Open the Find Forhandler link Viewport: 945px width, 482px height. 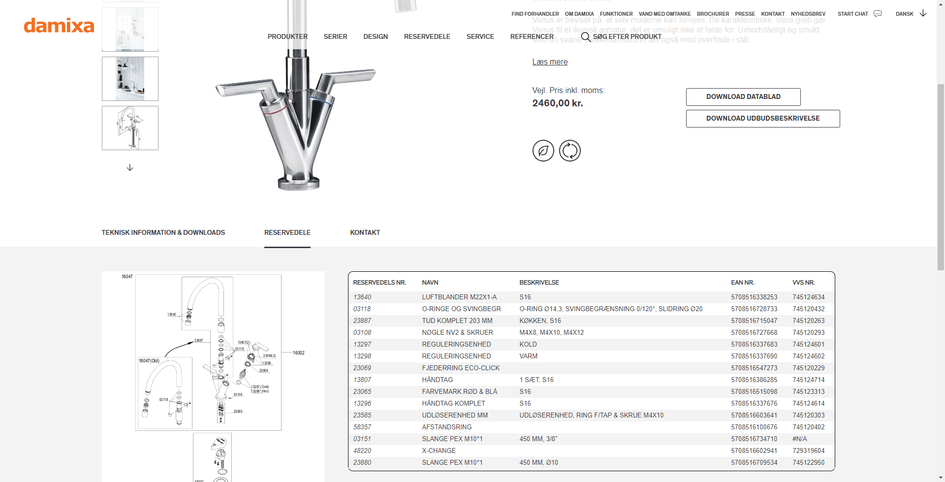[535, 14]
